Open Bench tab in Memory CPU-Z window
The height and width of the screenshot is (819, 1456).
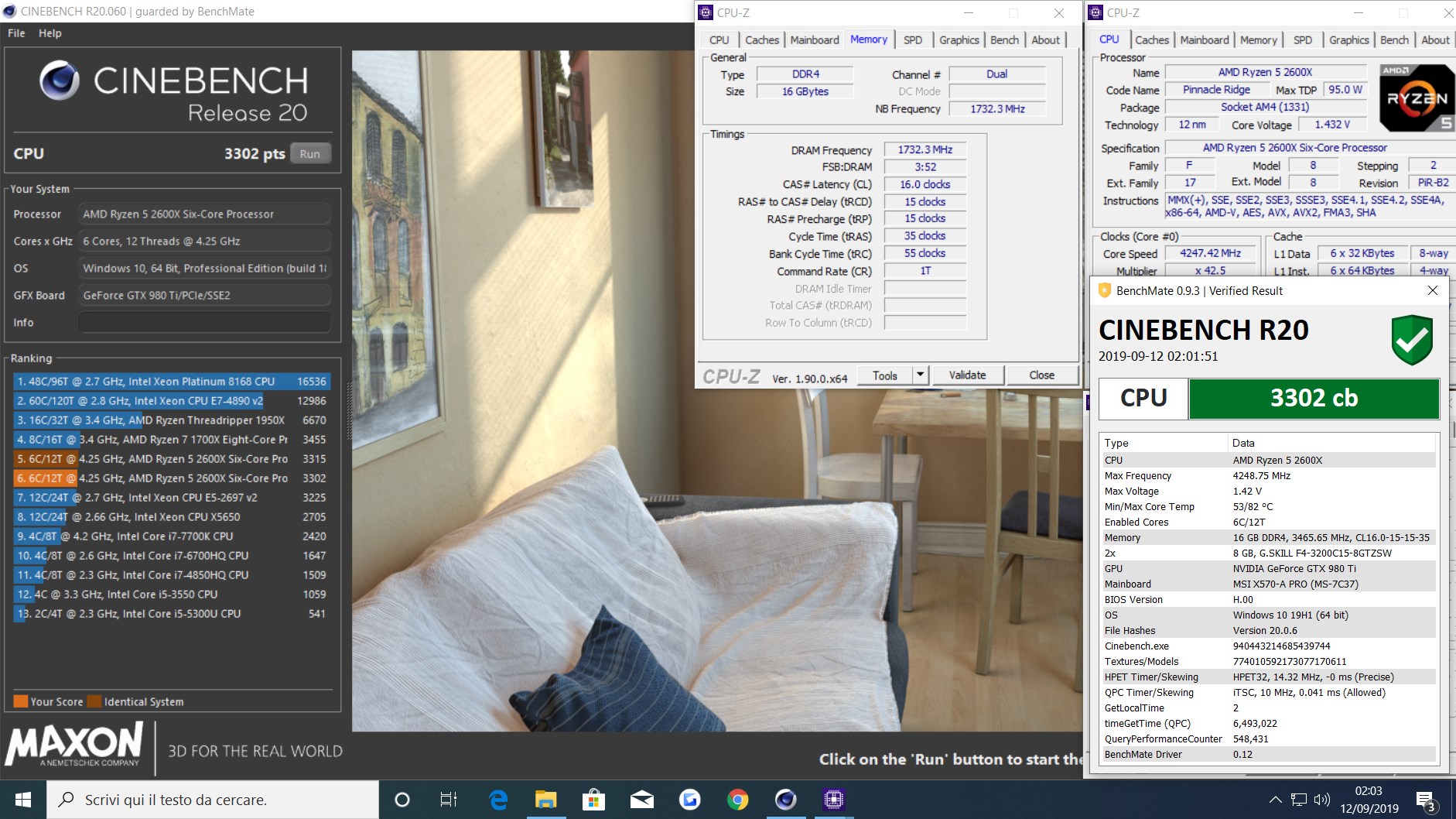[x=1005, y=39]
